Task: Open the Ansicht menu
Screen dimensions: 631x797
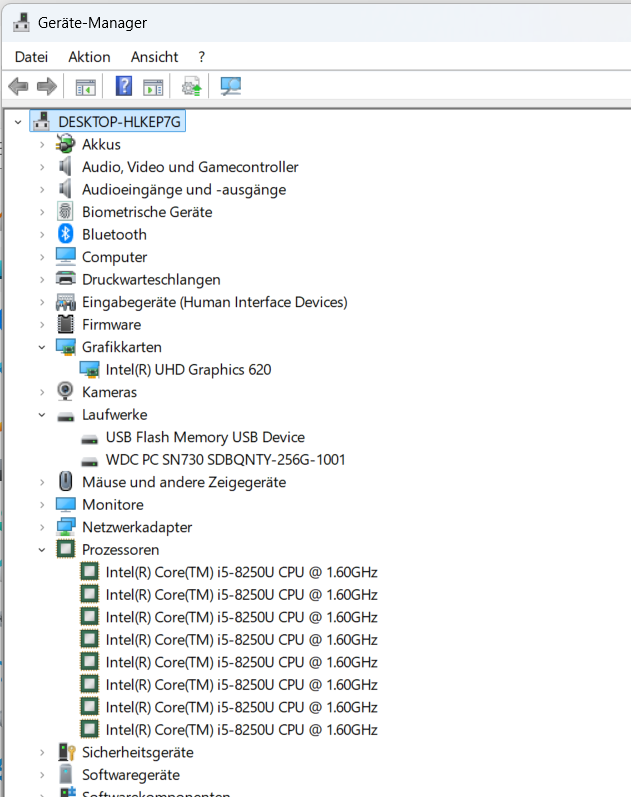Action: point(155,56)
